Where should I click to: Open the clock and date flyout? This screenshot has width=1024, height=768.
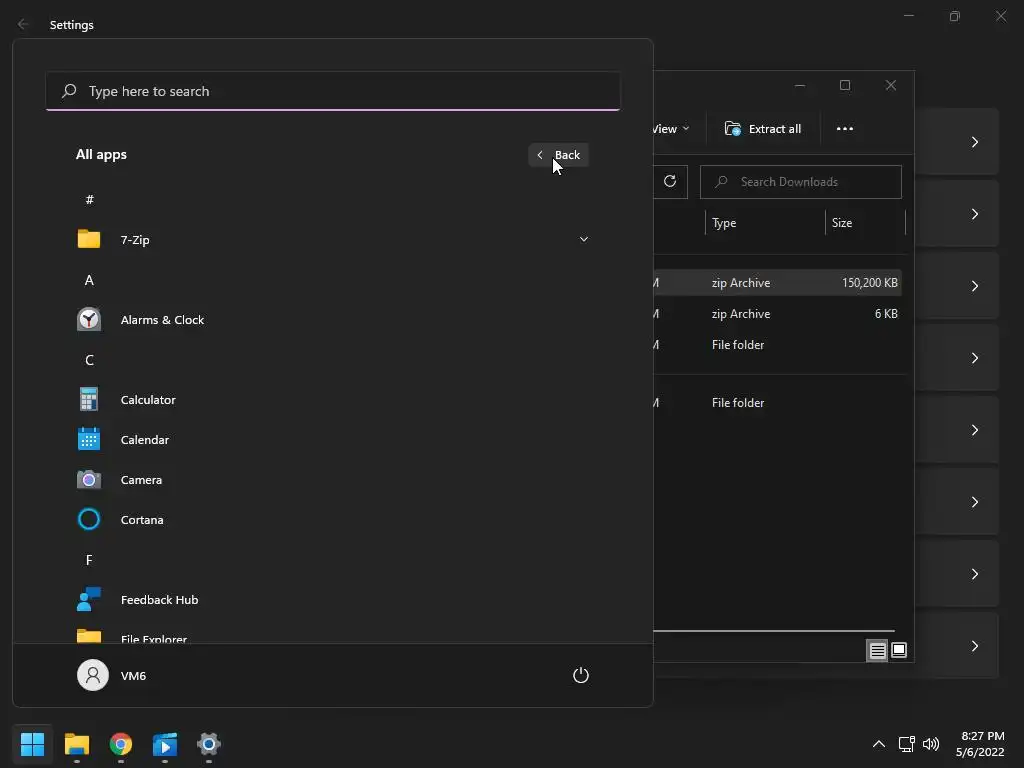click(980, 744)
